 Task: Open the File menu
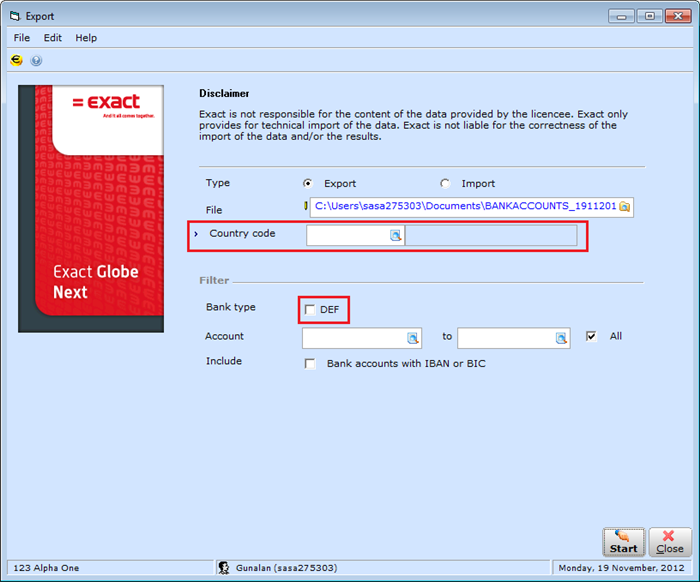22,38
